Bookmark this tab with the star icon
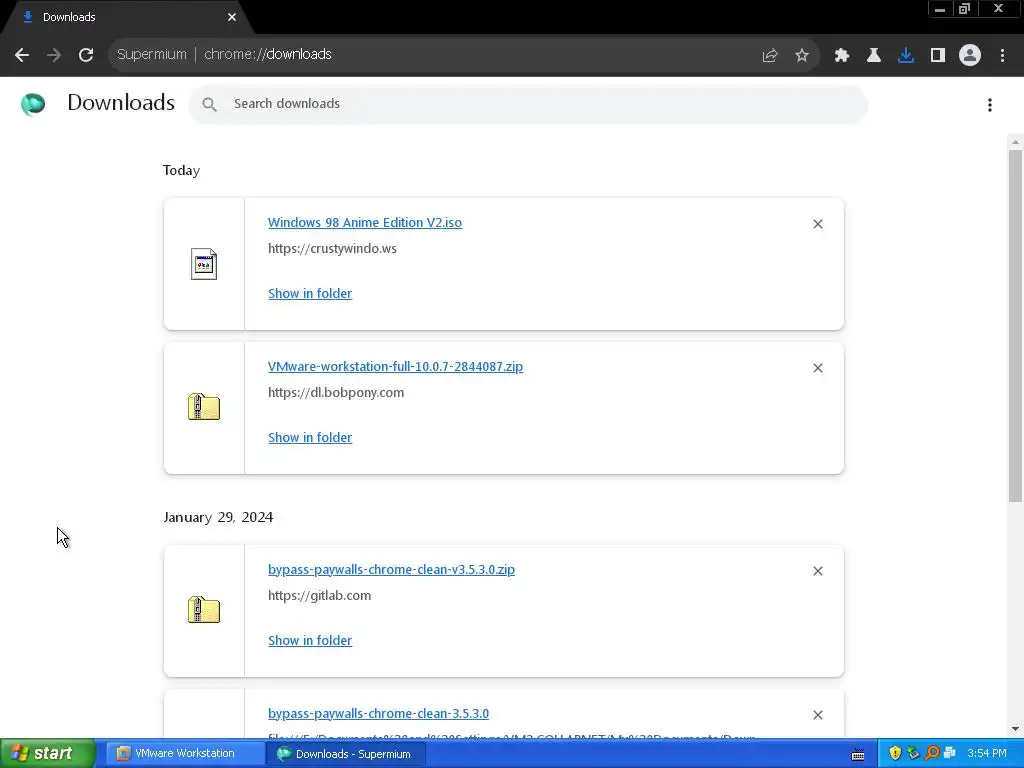This screenshot has width=1024, height=768. tap(802, 56)
